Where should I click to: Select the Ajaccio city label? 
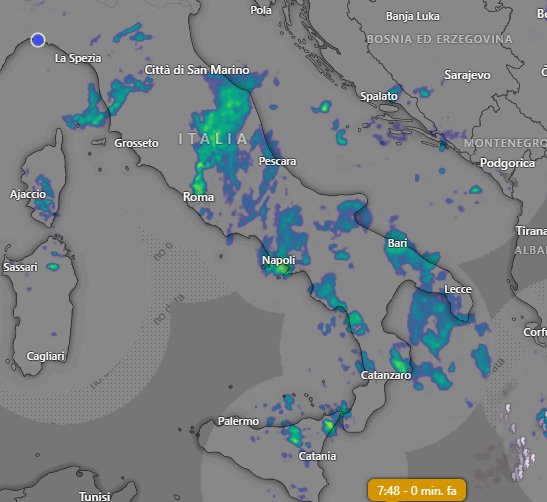pyautogui.click(x=28, y=194)
